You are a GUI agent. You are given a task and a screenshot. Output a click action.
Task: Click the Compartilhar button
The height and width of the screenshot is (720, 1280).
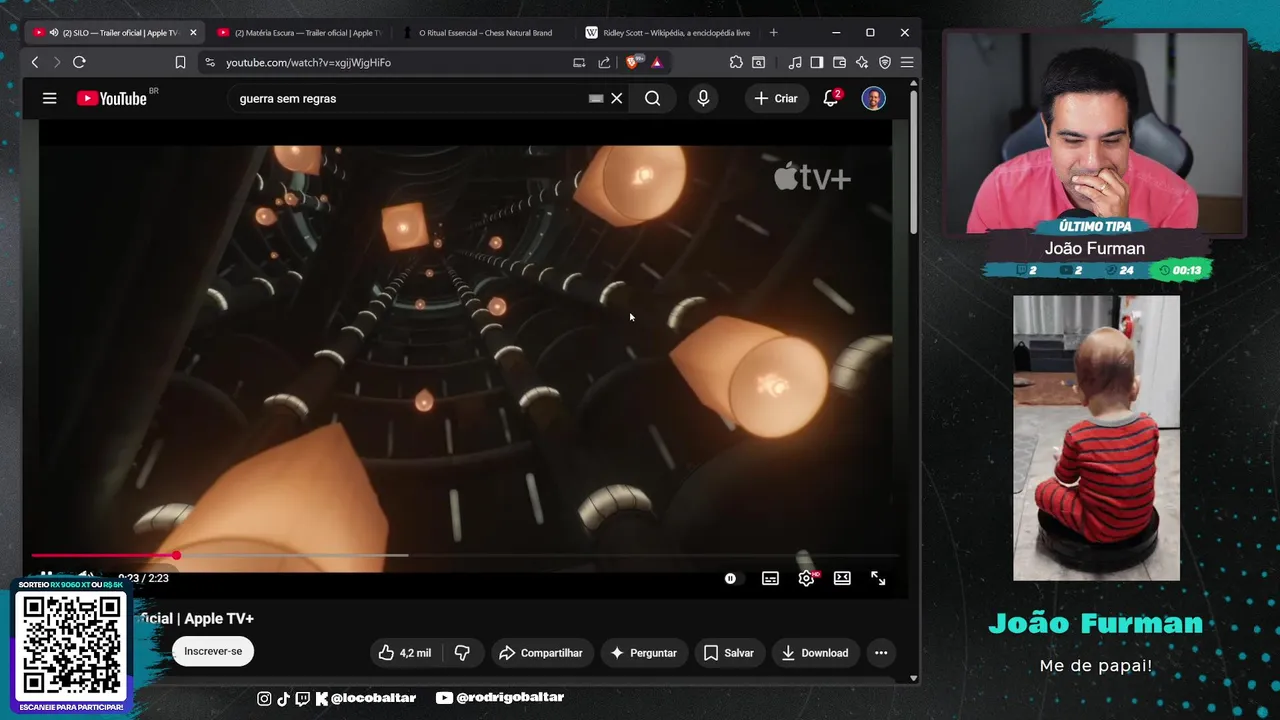(541, 653)
